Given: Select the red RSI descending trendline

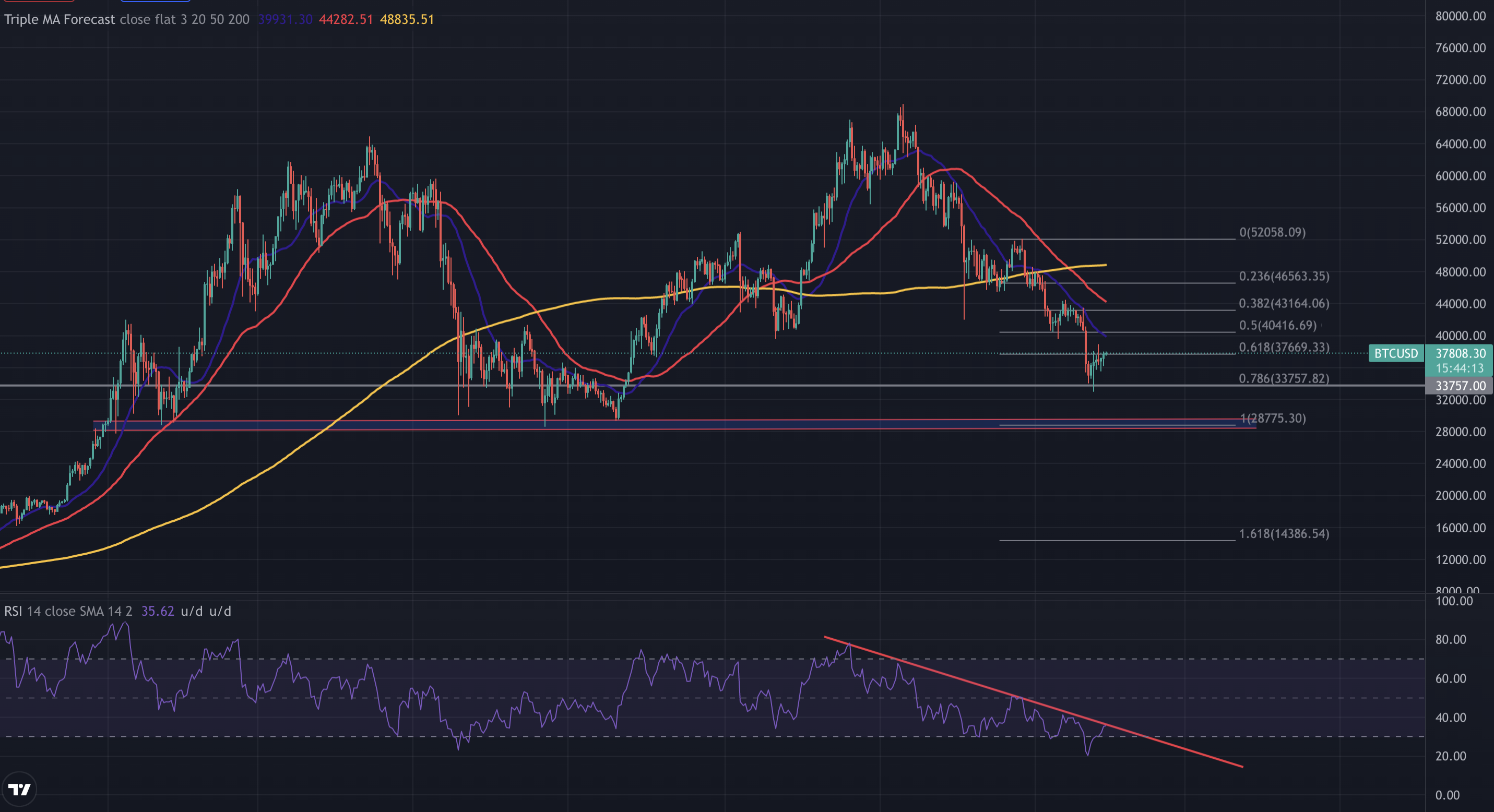Looking at the screenshot, I should pos(1033,702).
